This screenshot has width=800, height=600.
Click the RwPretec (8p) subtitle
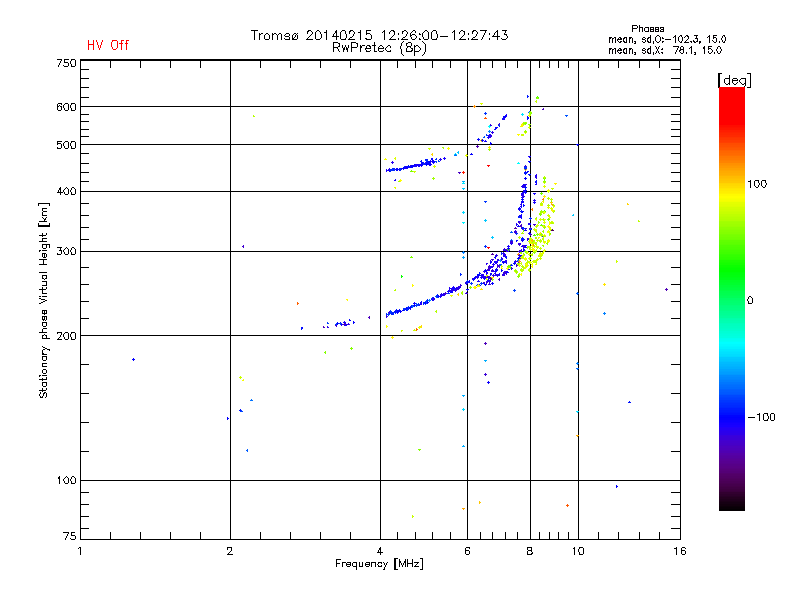pos(379,48)
